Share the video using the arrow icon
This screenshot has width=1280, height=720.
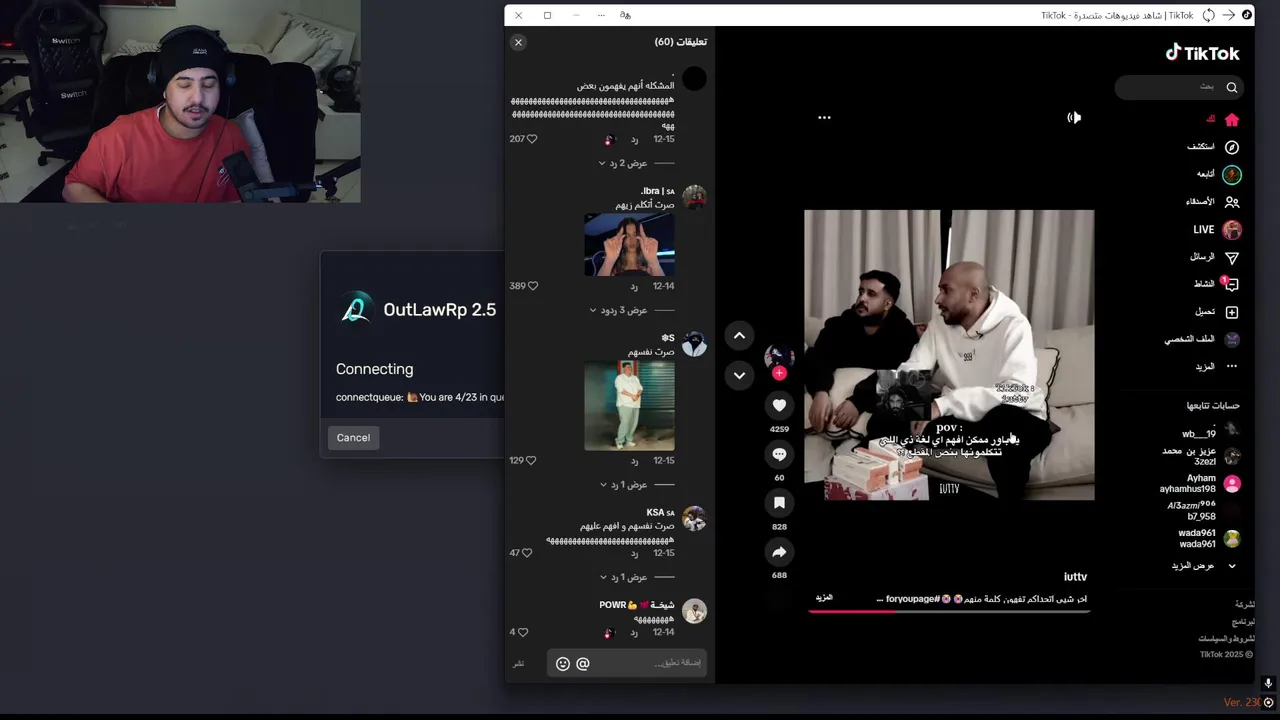(779, 552)
